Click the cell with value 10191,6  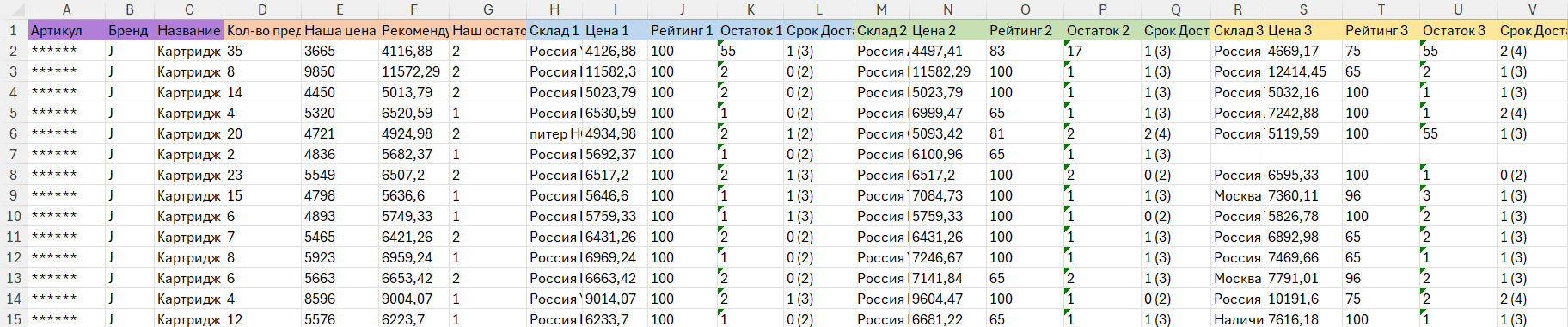(1303, 299)
